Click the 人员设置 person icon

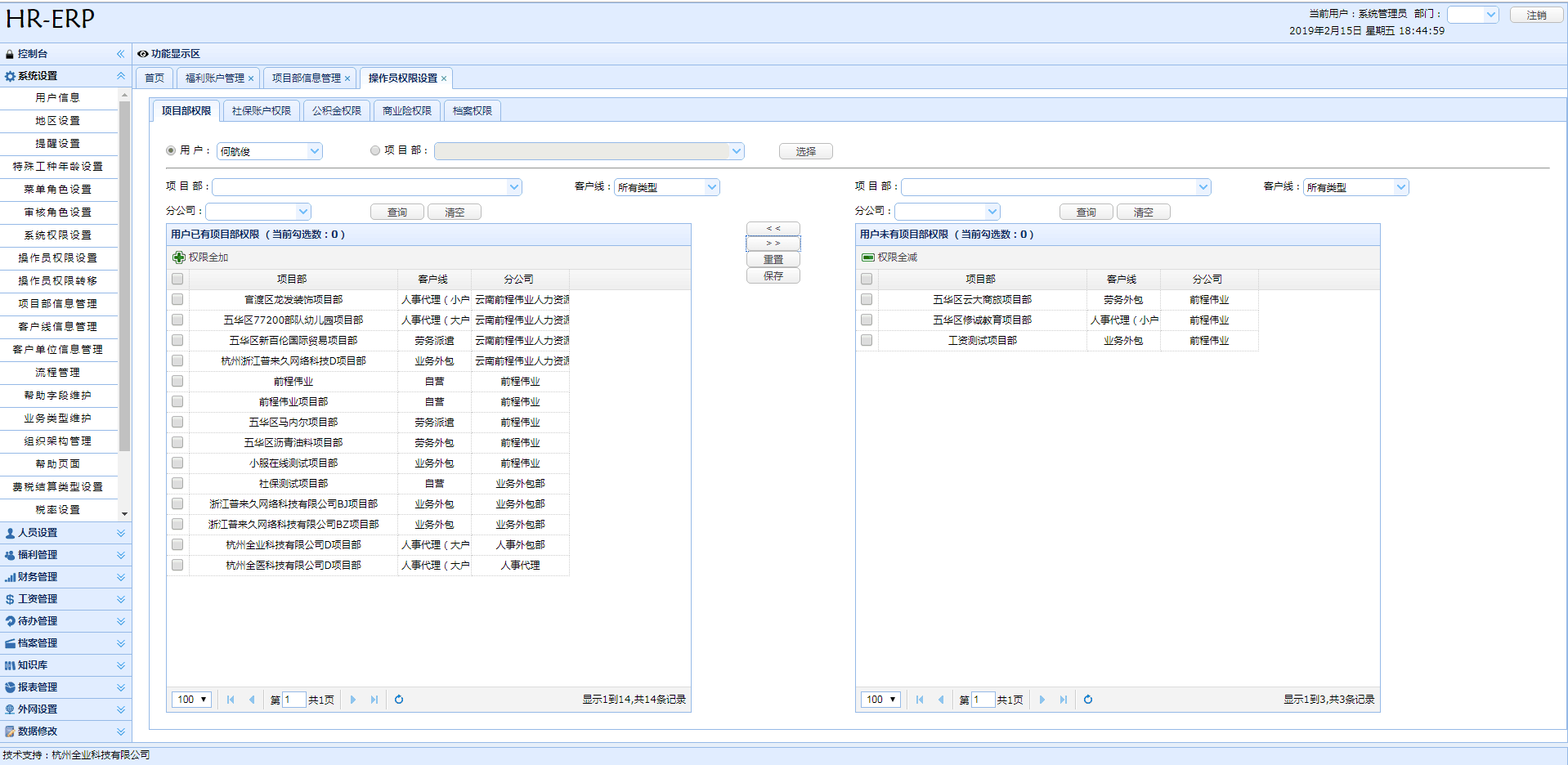tap(10, 533)
